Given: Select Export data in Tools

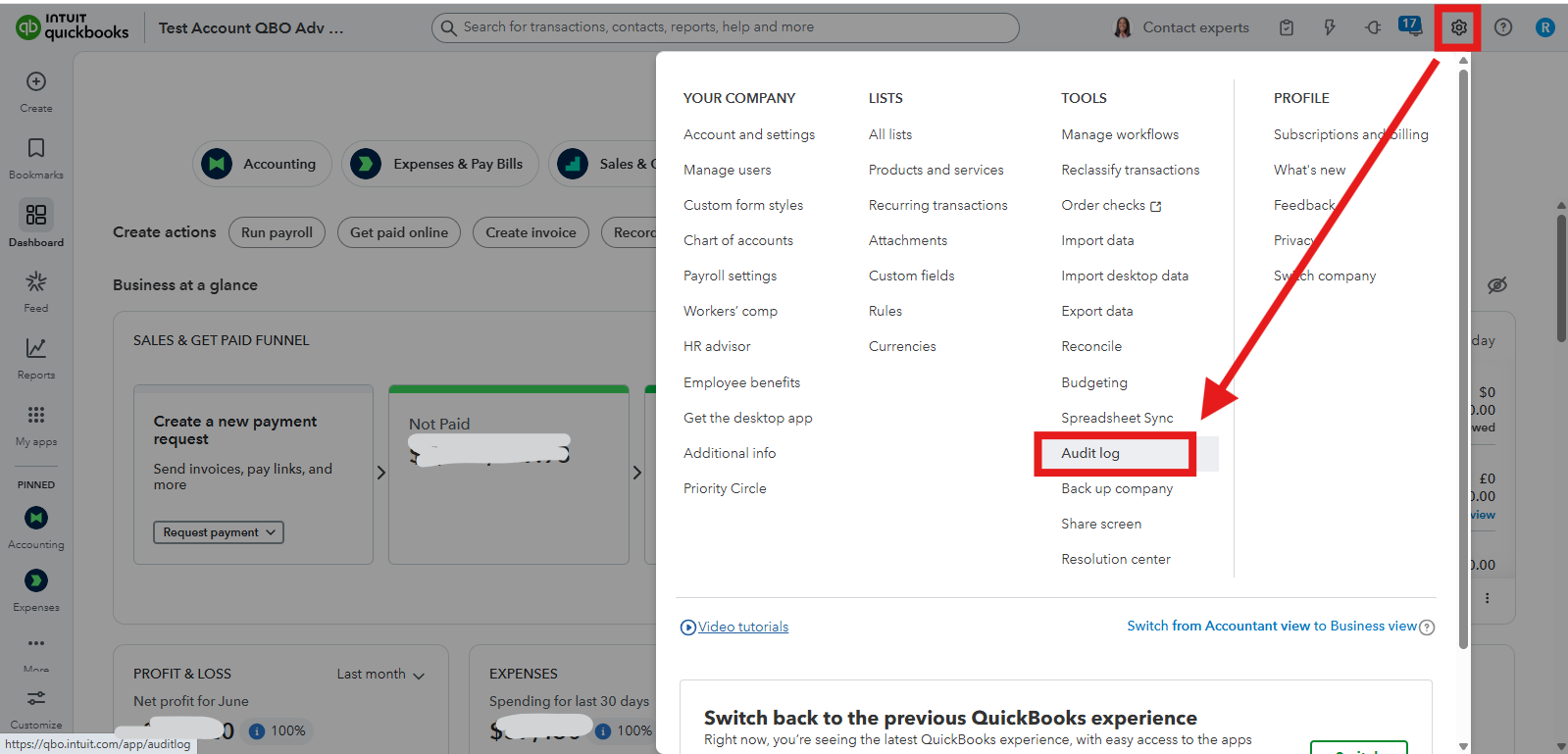Looking at the screenshot, I should (1097, 311).
